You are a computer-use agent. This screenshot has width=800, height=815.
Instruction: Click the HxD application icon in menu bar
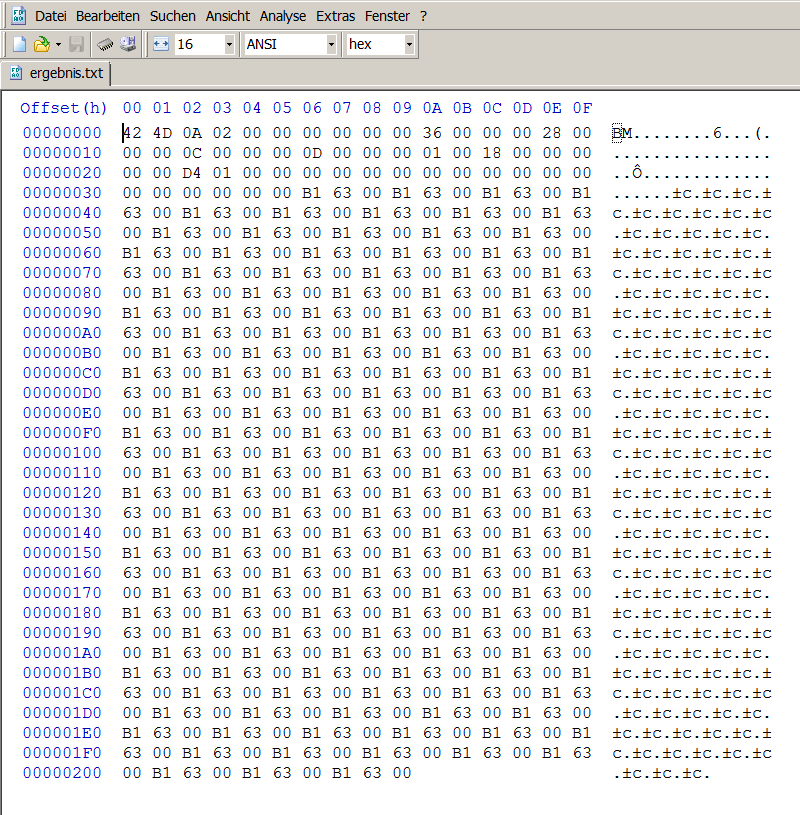pyautogui.click(x=18, y=16)
